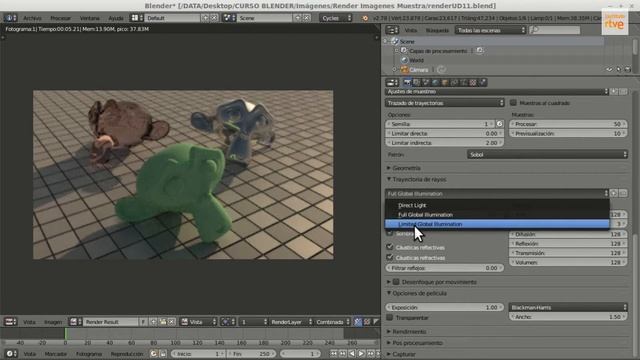Click the outliner search input field
The width and height of the screenshot is (640, 360).
click(x=555, y=30)
